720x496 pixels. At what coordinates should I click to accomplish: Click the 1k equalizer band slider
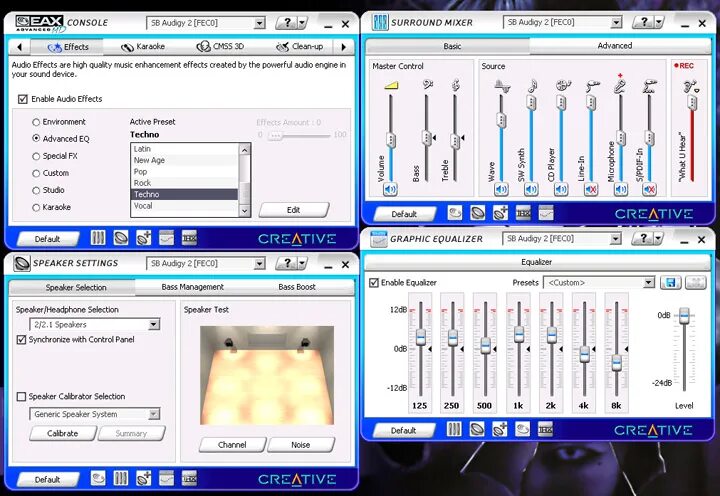coord(519,334)
